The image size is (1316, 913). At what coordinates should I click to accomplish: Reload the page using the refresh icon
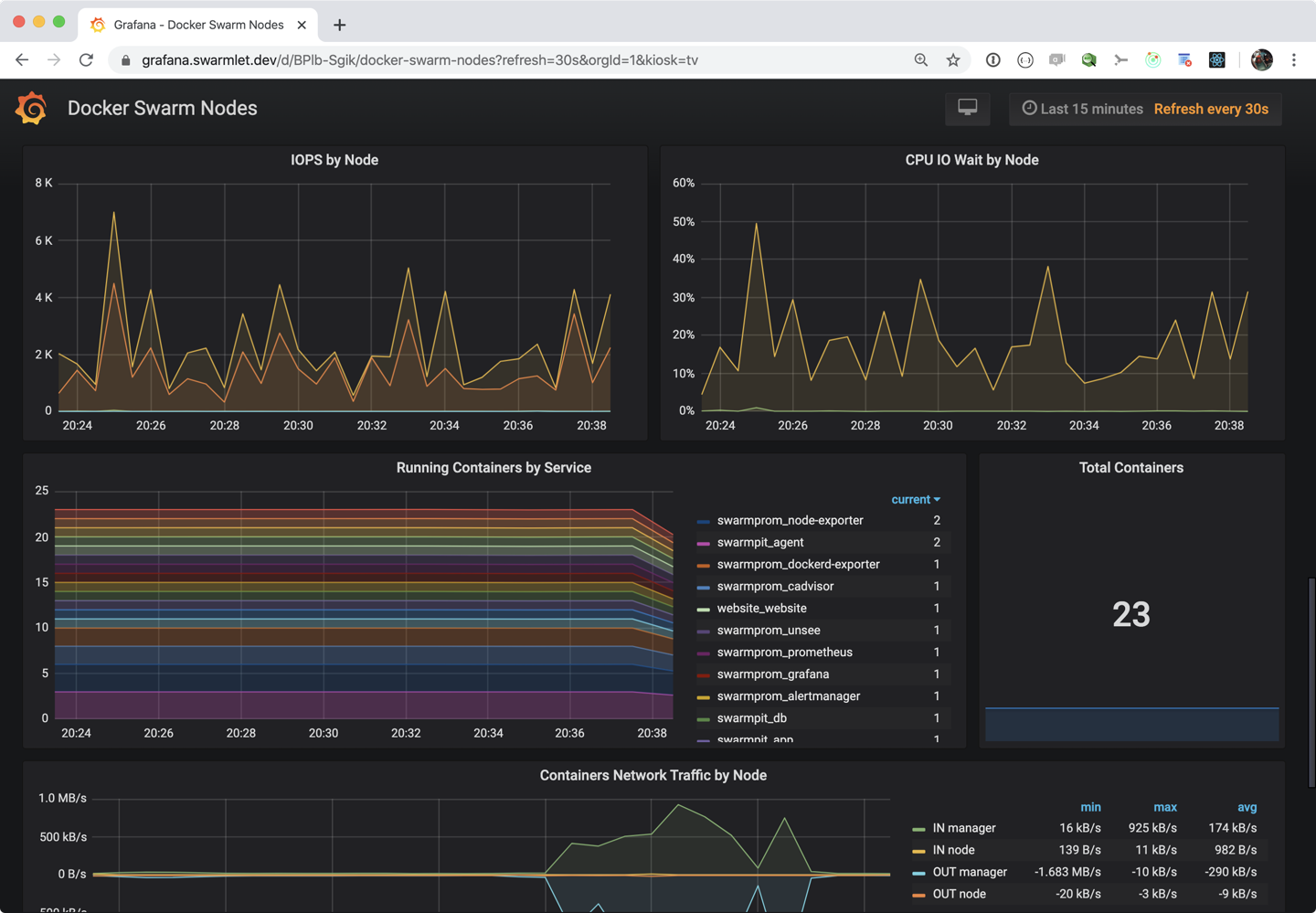86,60
